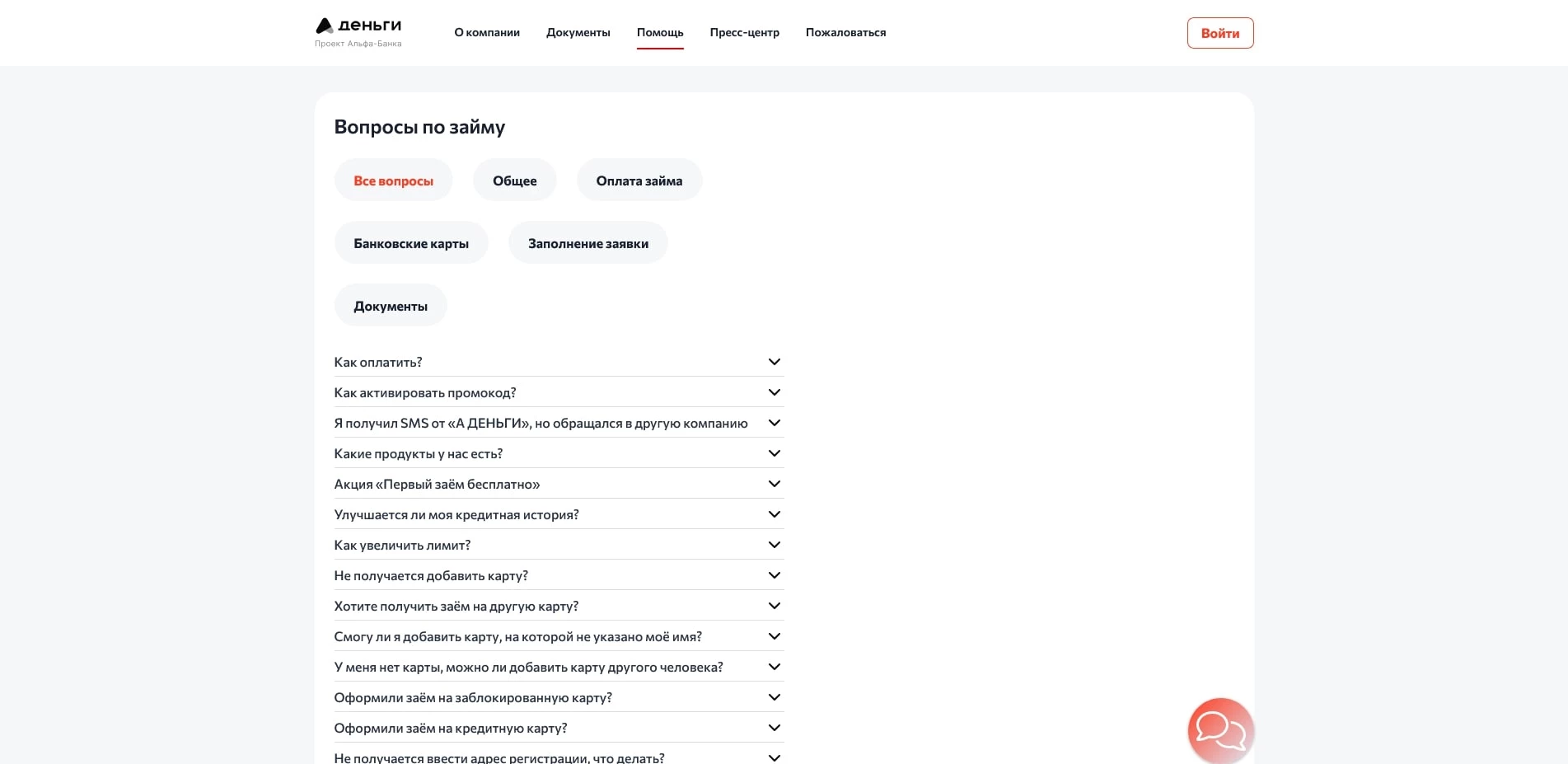The width and height of the screenshot is (1568, 764).
Task: Open the chat support bubble icon
Action: pos(1219,730)
